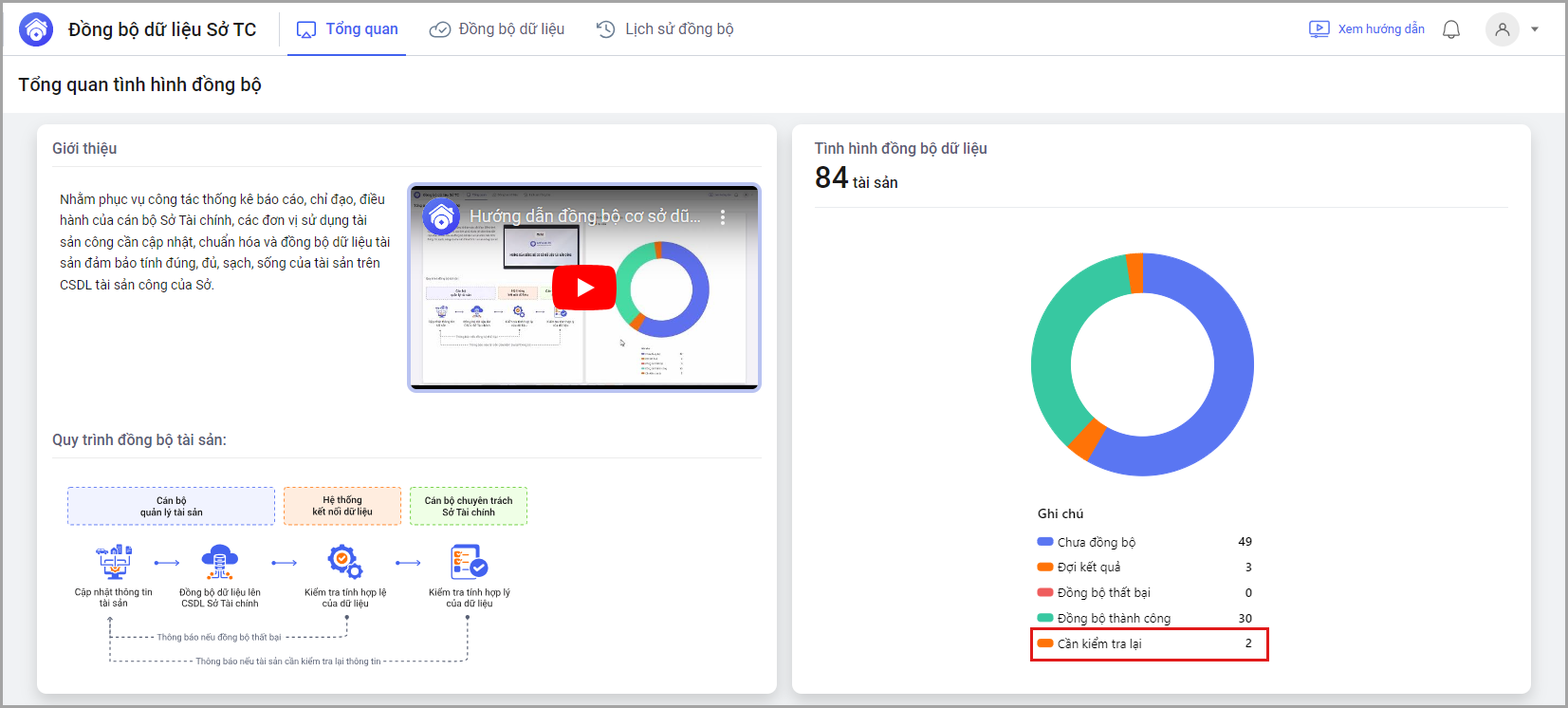Go to the Lịch sử đồng bộ tab
Screen dimensions: 1568x708
(665, 29)
